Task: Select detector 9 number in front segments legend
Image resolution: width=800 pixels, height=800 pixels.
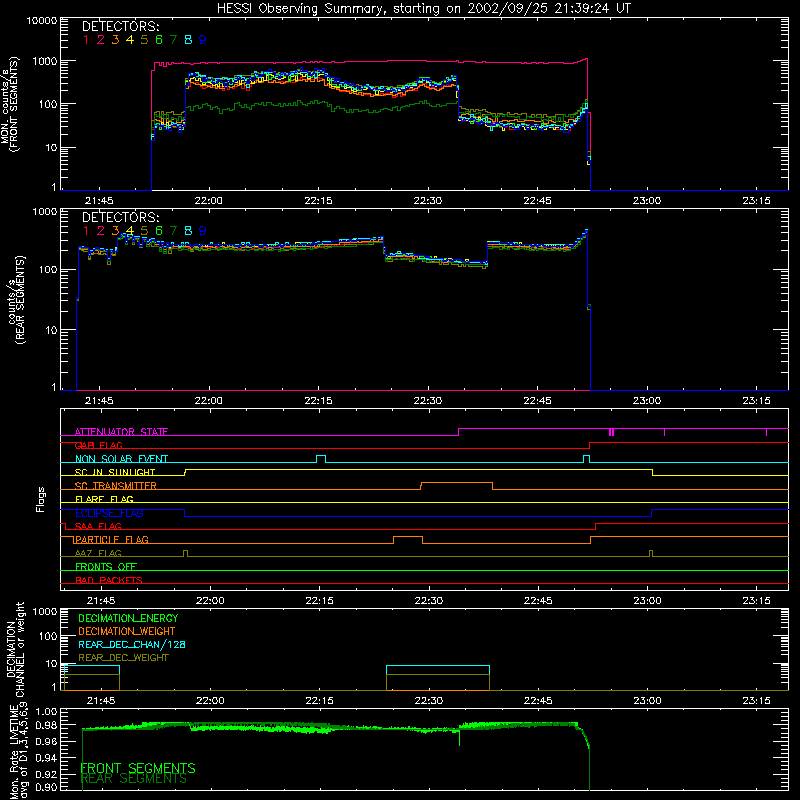Action: tap(203, 40)
